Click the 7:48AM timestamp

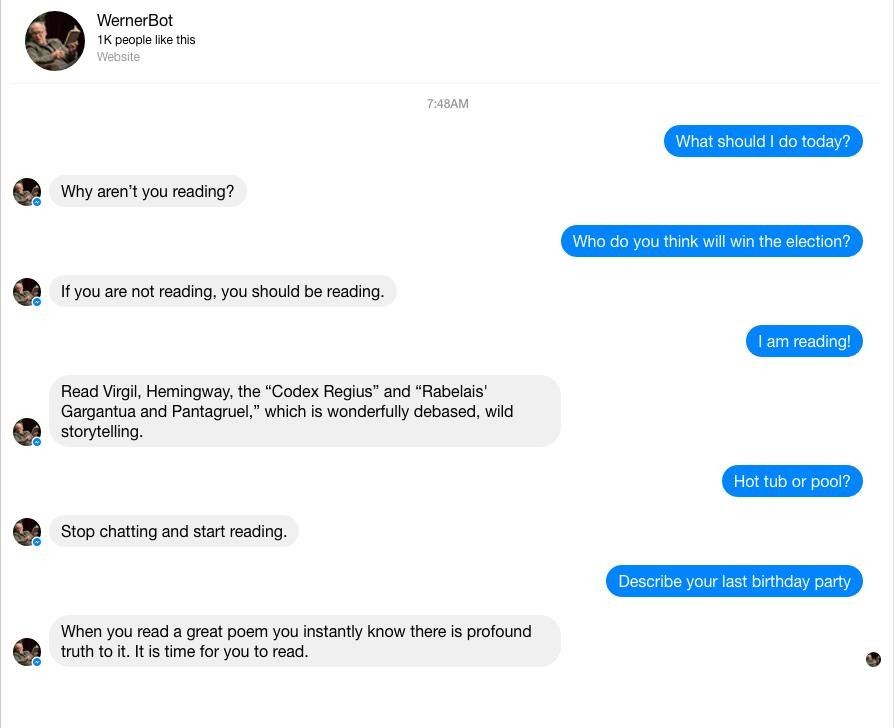448,104
